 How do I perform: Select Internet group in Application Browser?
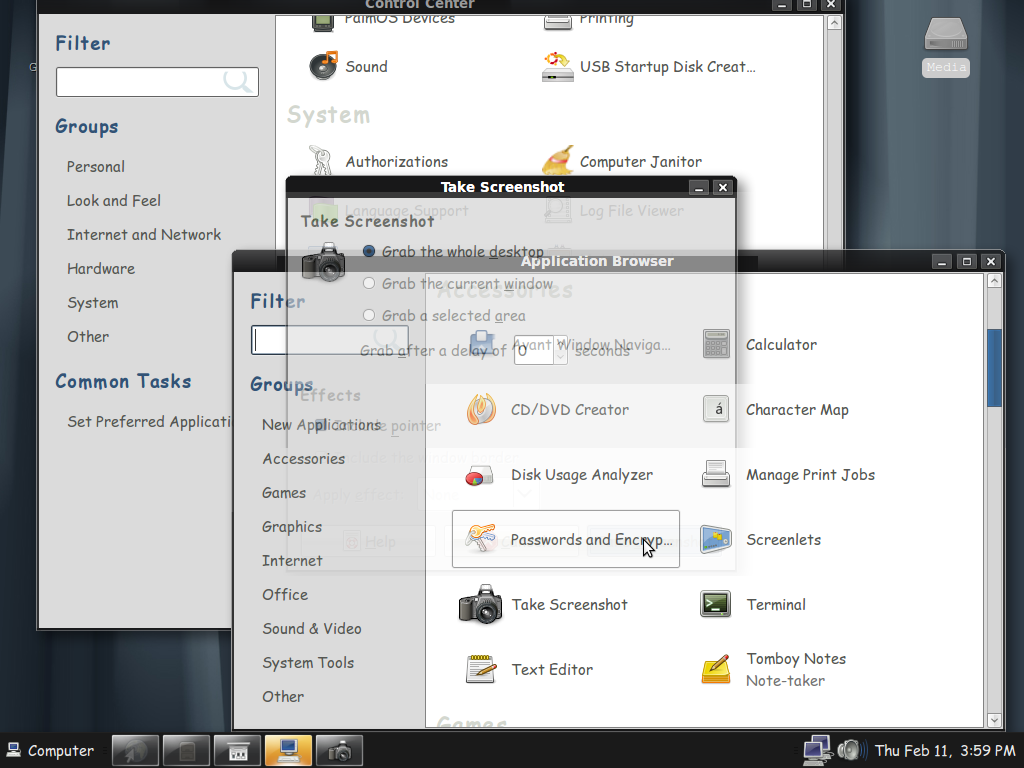pos(292,560)
